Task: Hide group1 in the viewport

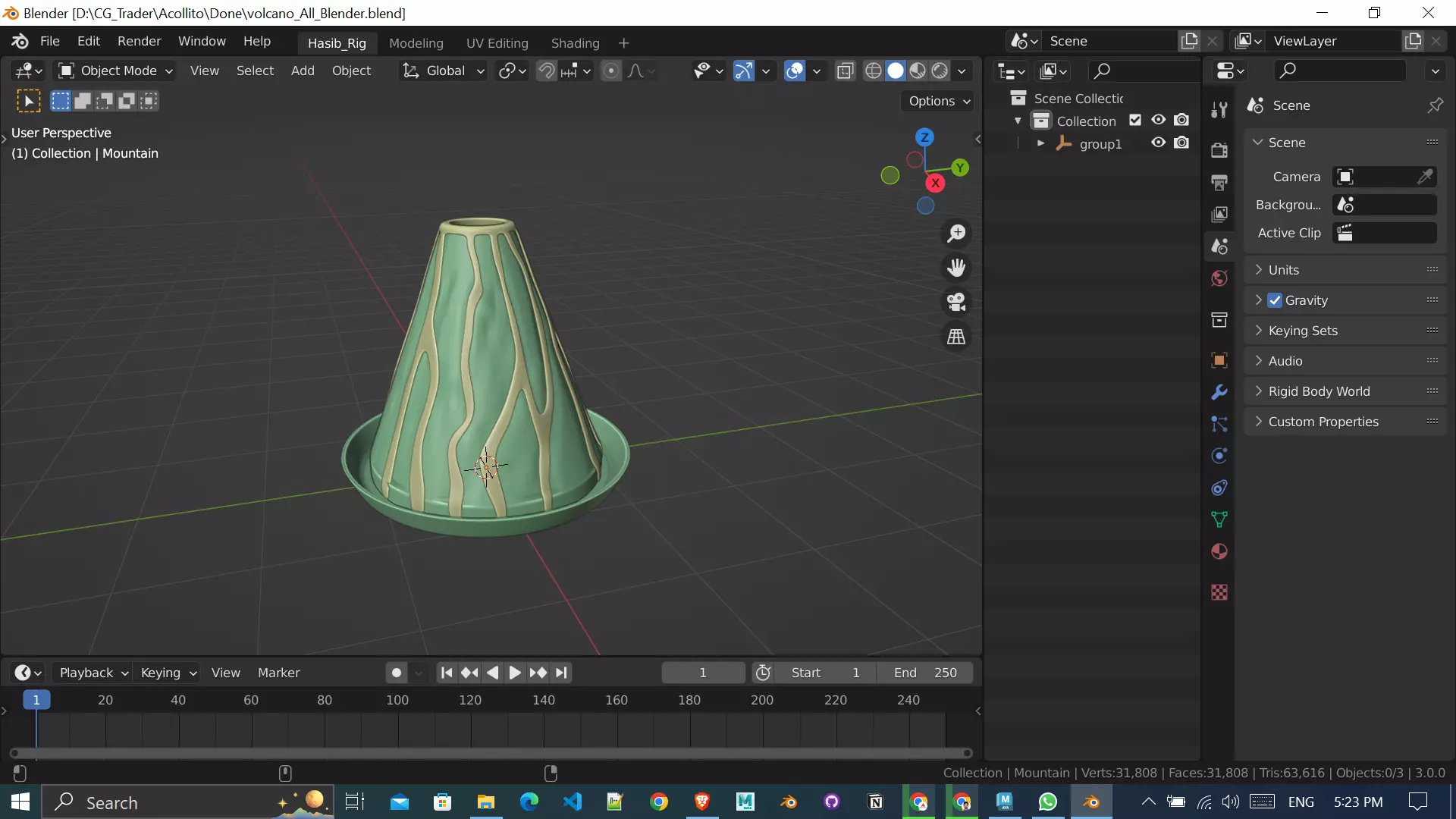Action: tap(1158, 143)
